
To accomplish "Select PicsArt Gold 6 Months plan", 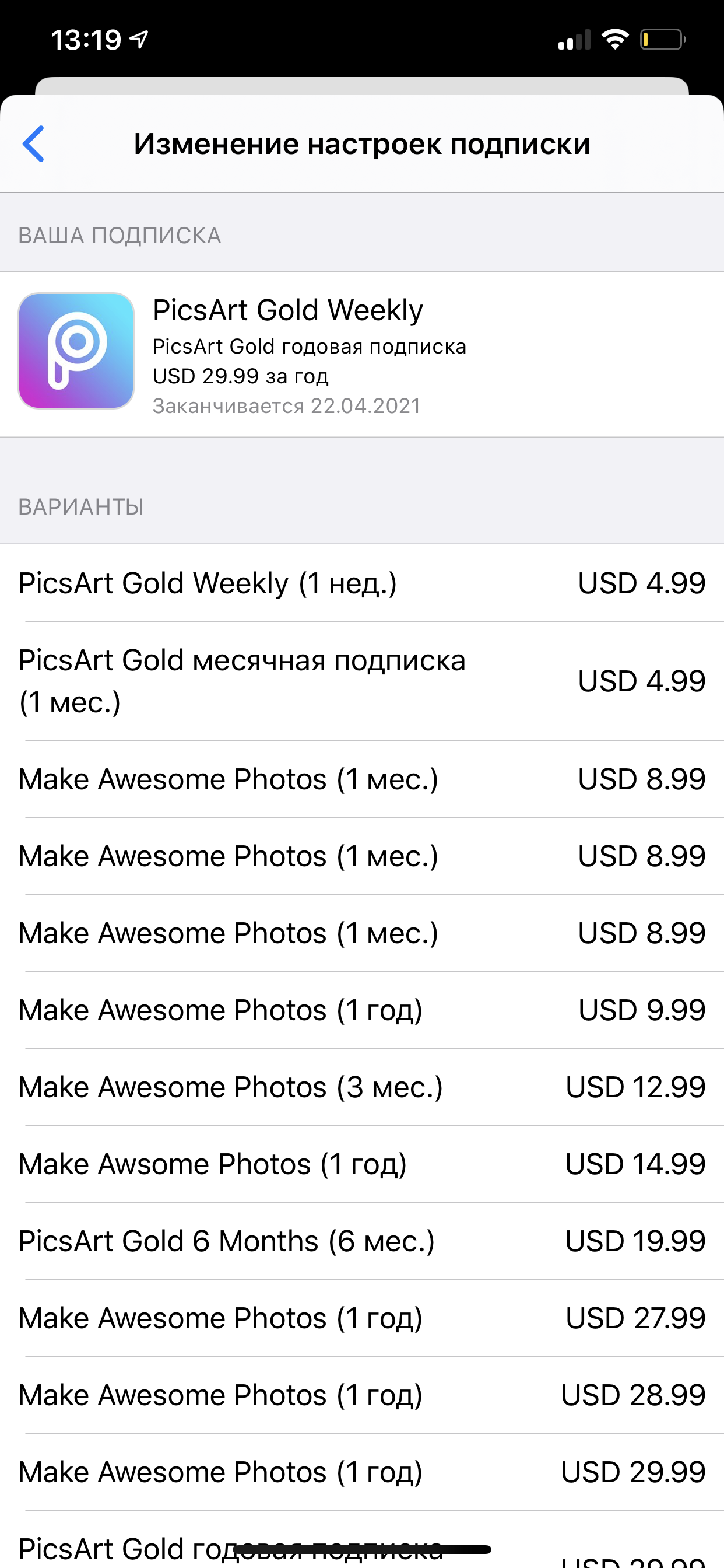I will click(362, 1241).
